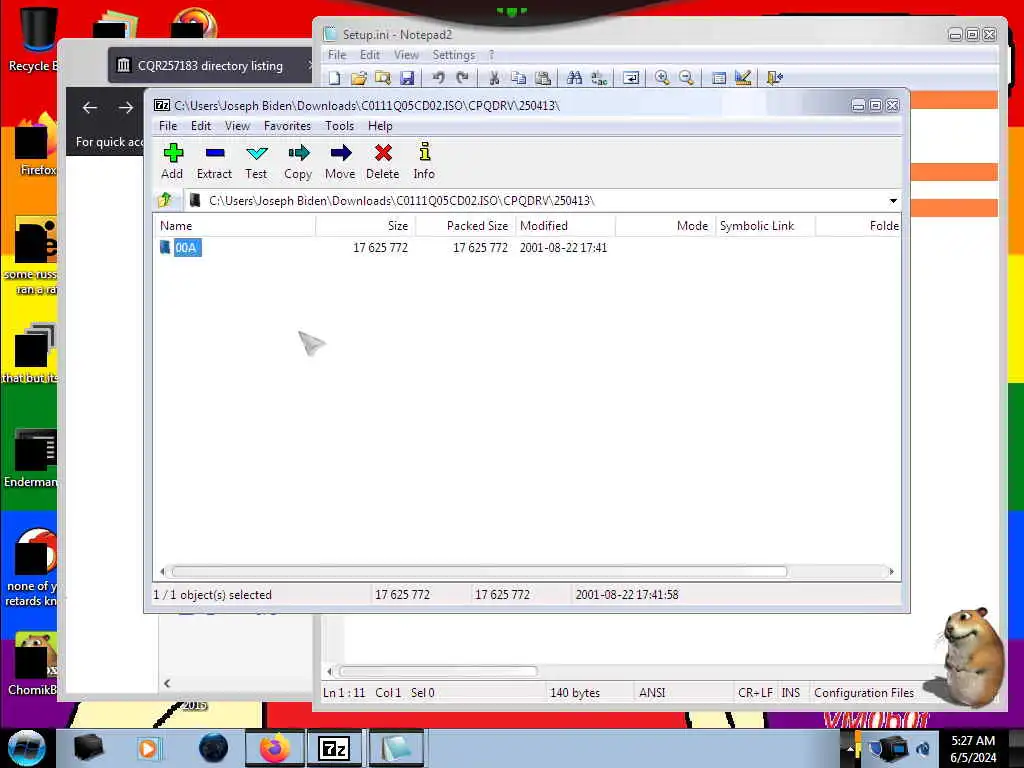The width and height of the screenshot is (1024, 768).
Task: Click the Cut scissors icon in Notepad2
Action: tap(494, 78)
